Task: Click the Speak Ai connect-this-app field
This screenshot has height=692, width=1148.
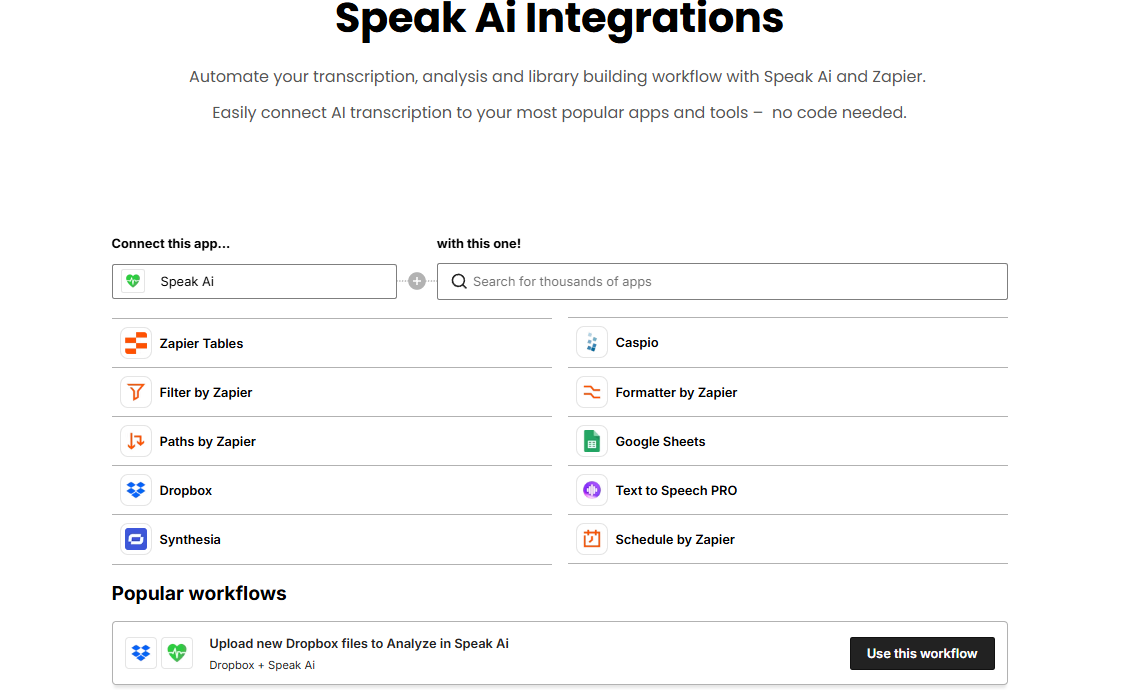Action: click(254, 281)
